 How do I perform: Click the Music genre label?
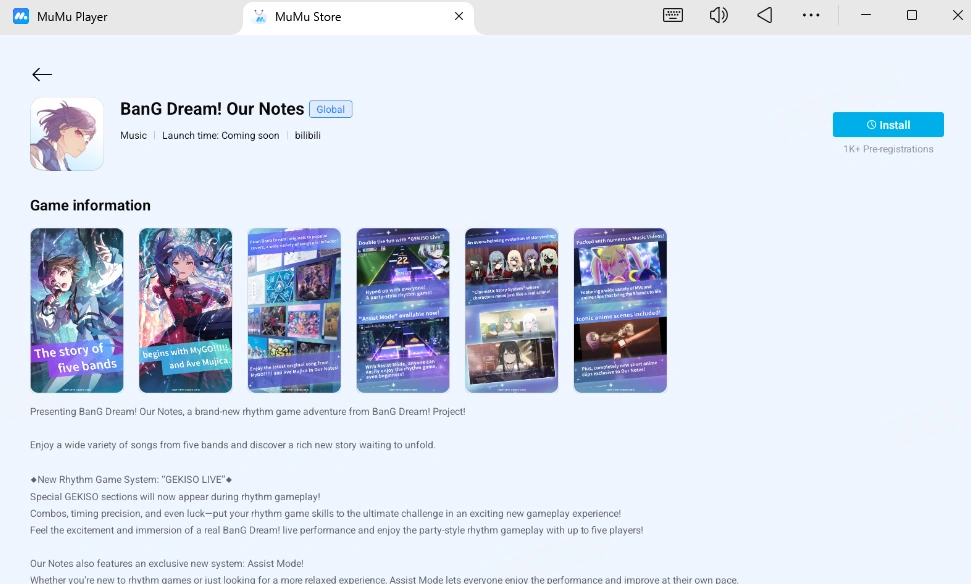pos(133,136)
